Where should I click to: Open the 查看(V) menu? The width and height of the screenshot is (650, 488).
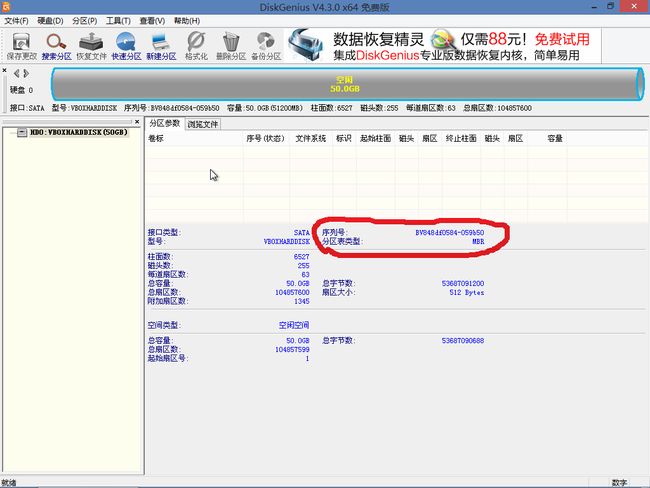(x=152, y=21)
